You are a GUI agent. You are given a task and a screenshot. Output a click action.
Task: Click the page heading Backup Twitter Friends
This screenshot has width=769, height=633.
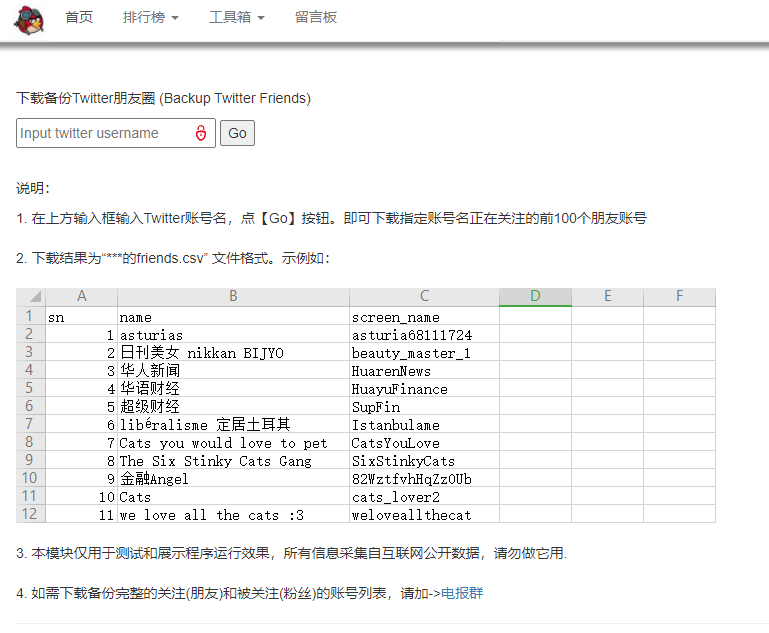point(163,98)
